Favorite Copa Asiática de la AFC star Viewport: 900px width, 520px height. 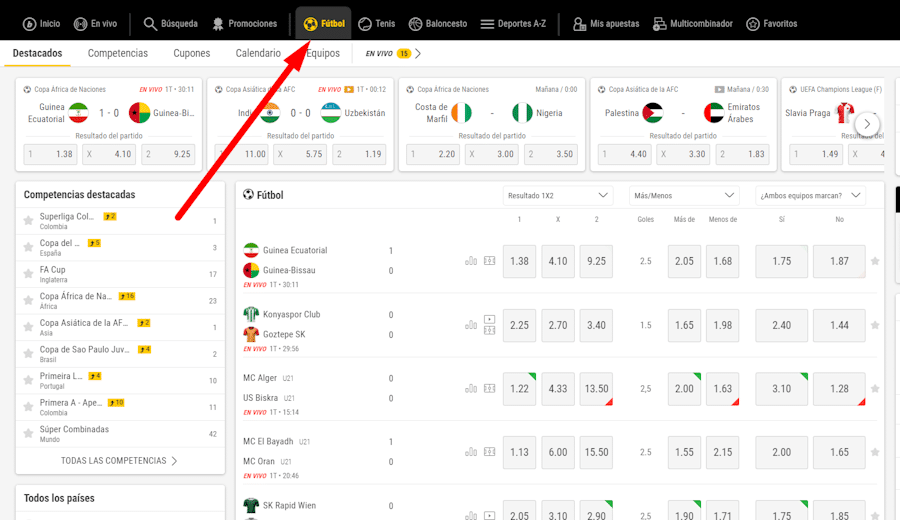tap(28, 327)
